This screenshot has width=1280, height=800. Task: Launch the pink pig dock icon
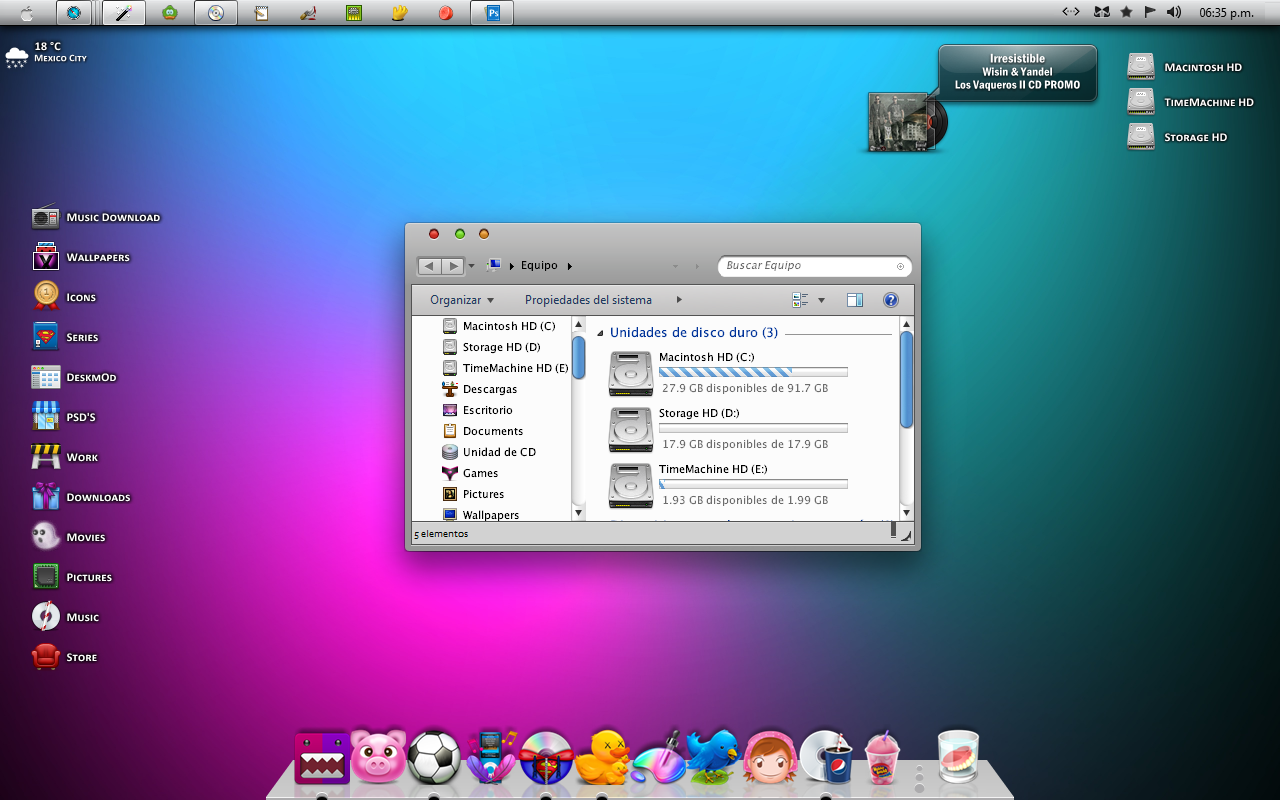point(378,757)
